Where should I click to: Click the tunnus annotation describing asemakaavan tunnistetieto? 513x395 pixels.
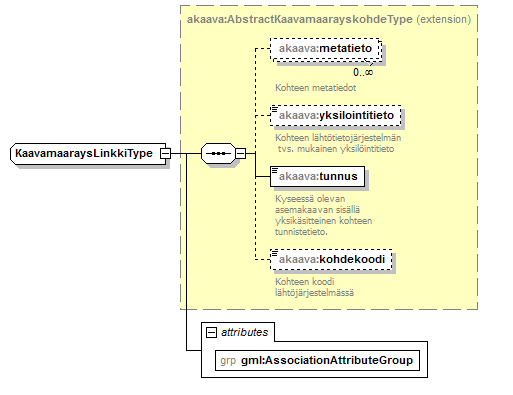point(323,215)
